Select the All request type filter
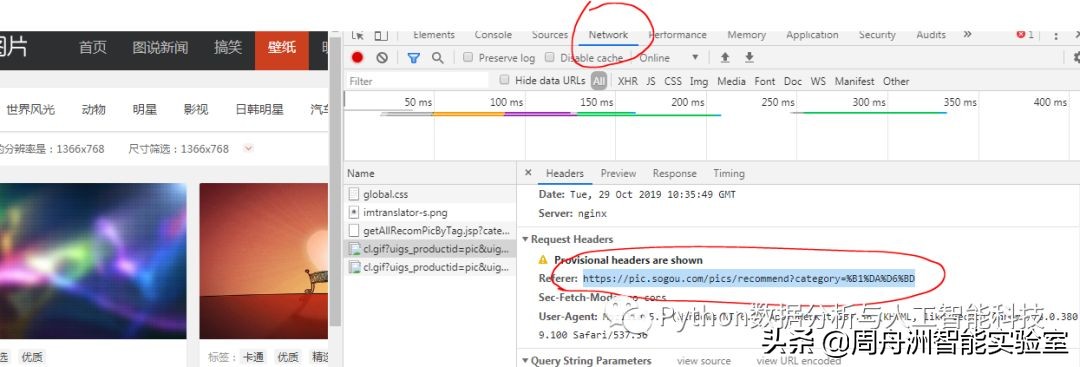The width and height of the screenshot is (1080, 367). [x=599, y=81]
